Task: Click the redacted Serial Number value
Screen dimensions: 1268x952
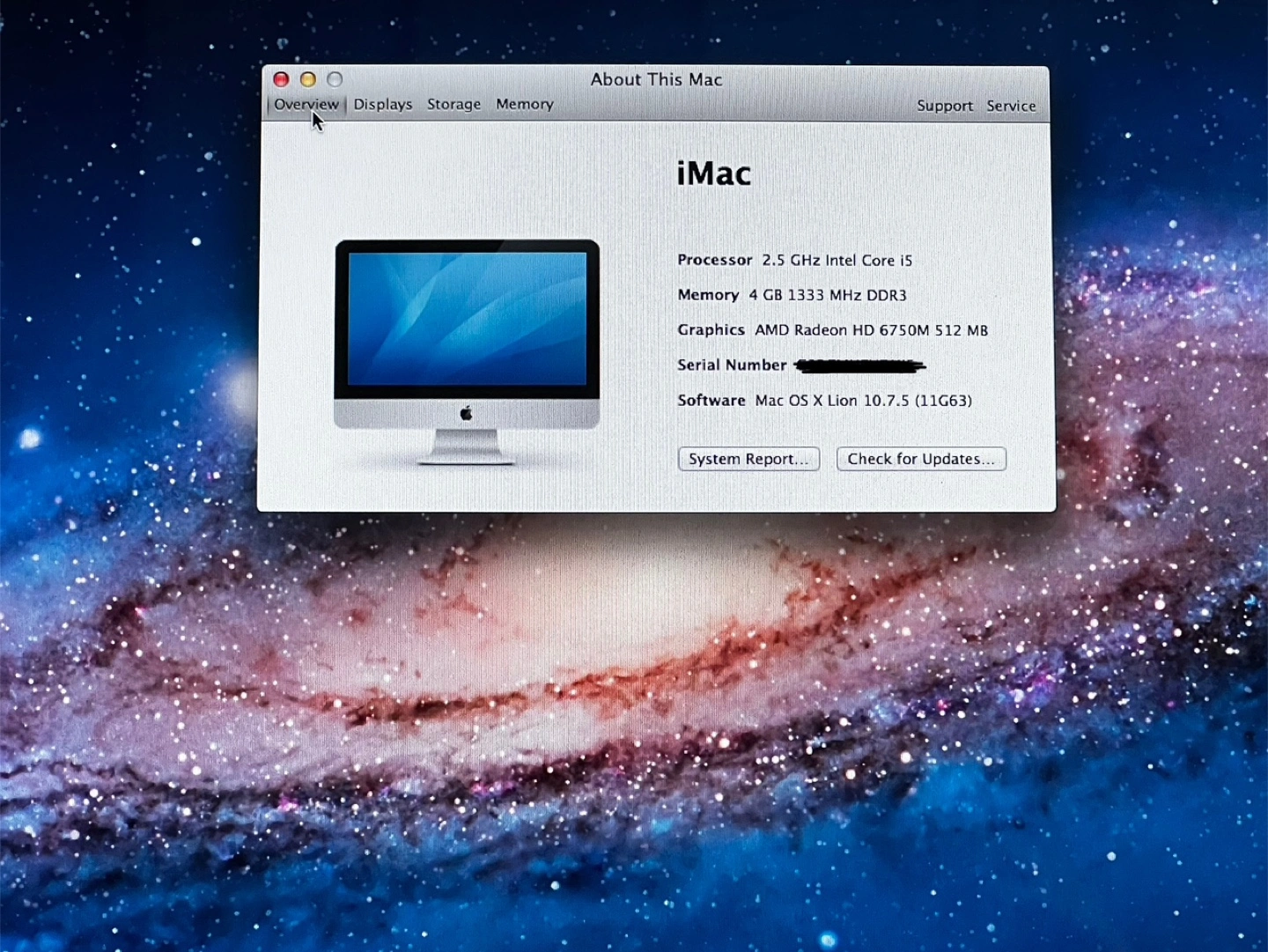Action: [860, 365]
